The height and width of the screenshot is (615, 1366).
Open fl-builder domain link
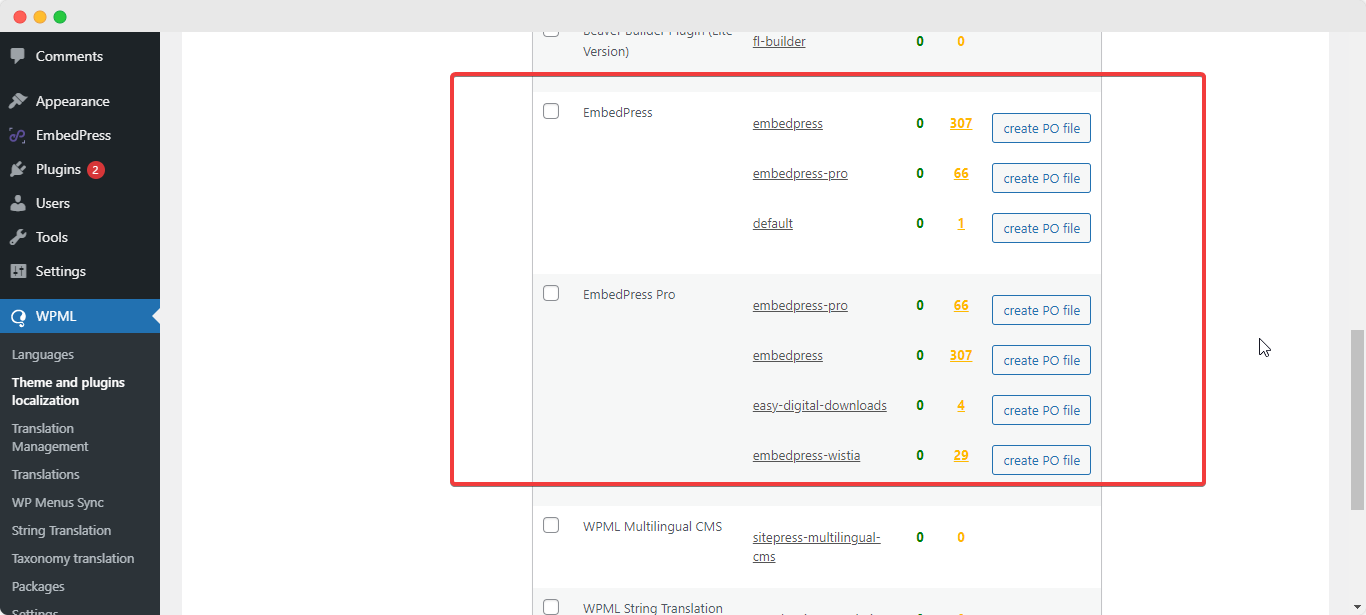point(779,41)
